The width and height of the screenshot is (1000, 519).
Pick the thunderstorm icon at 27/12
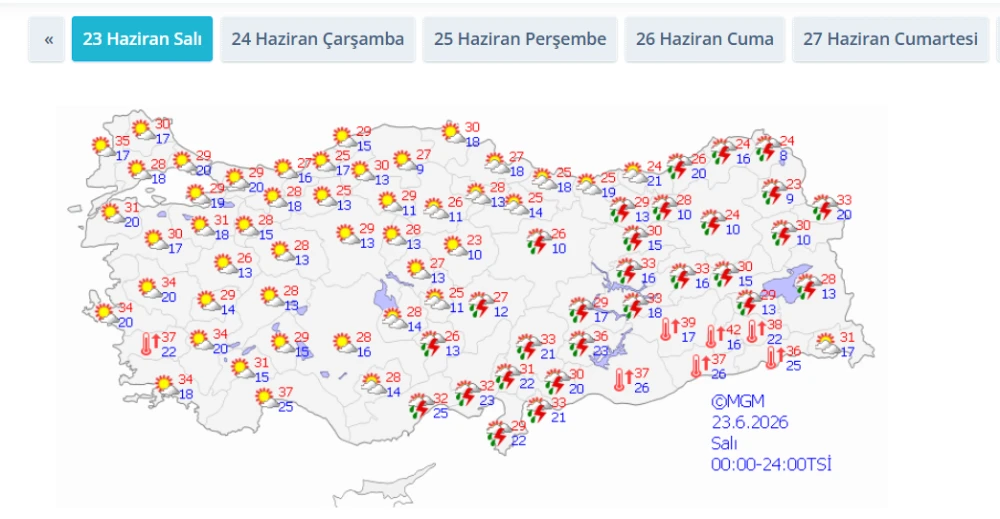coord(480,305)
